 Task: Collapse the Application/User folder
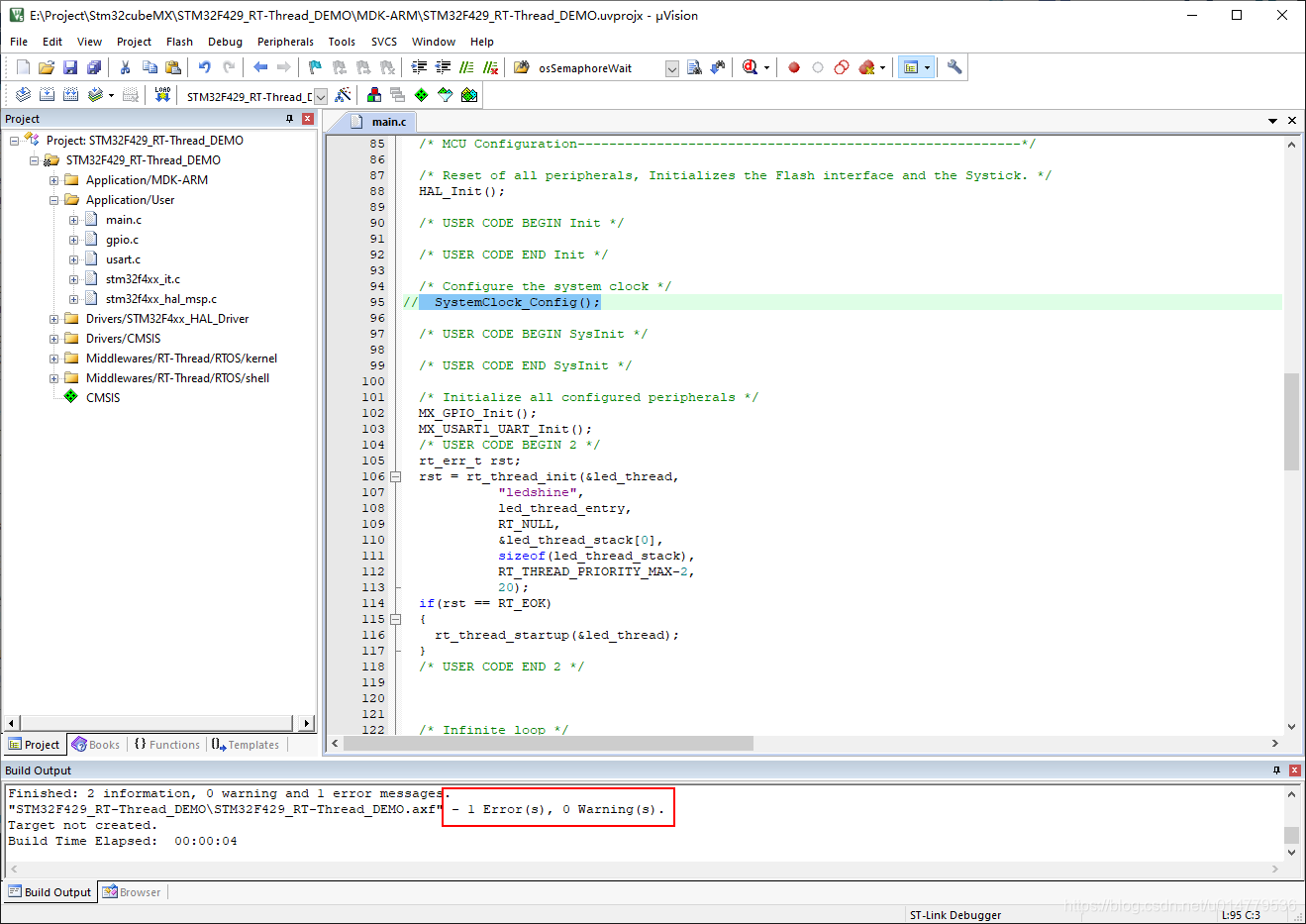(53, 200)
